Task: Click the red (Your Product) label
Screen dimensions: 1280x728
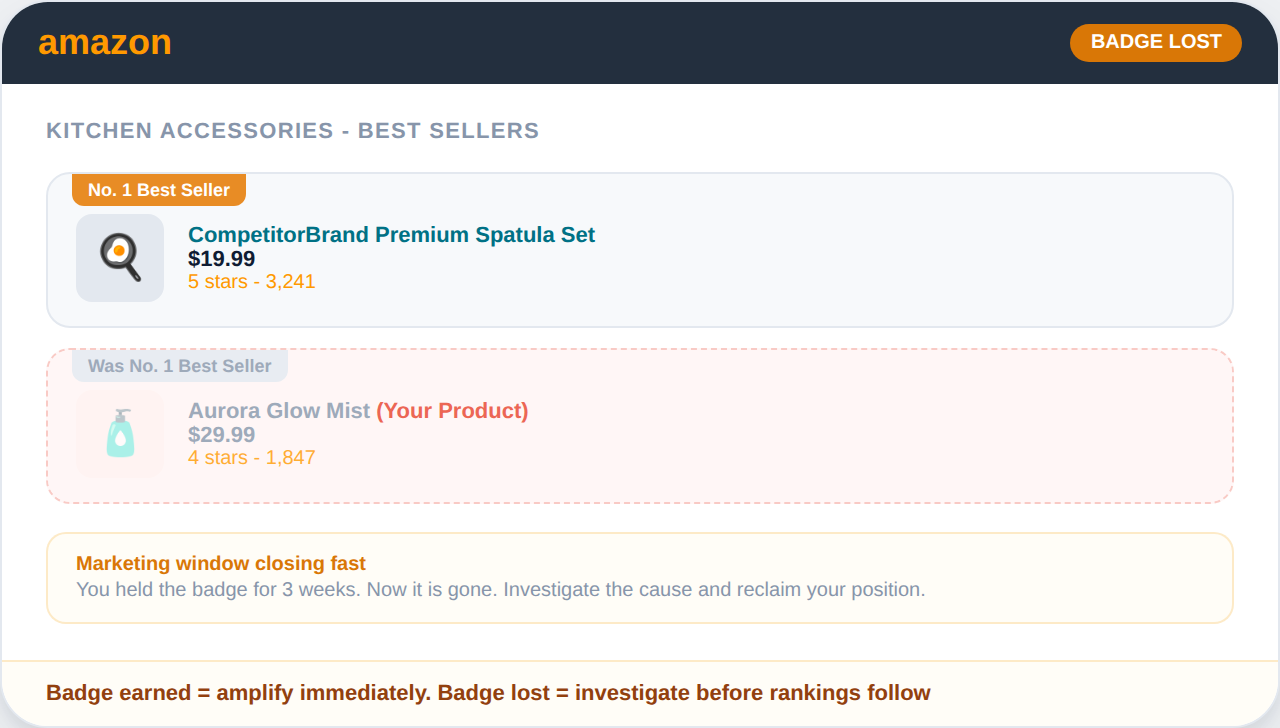Action: click(x=452, y=411)
